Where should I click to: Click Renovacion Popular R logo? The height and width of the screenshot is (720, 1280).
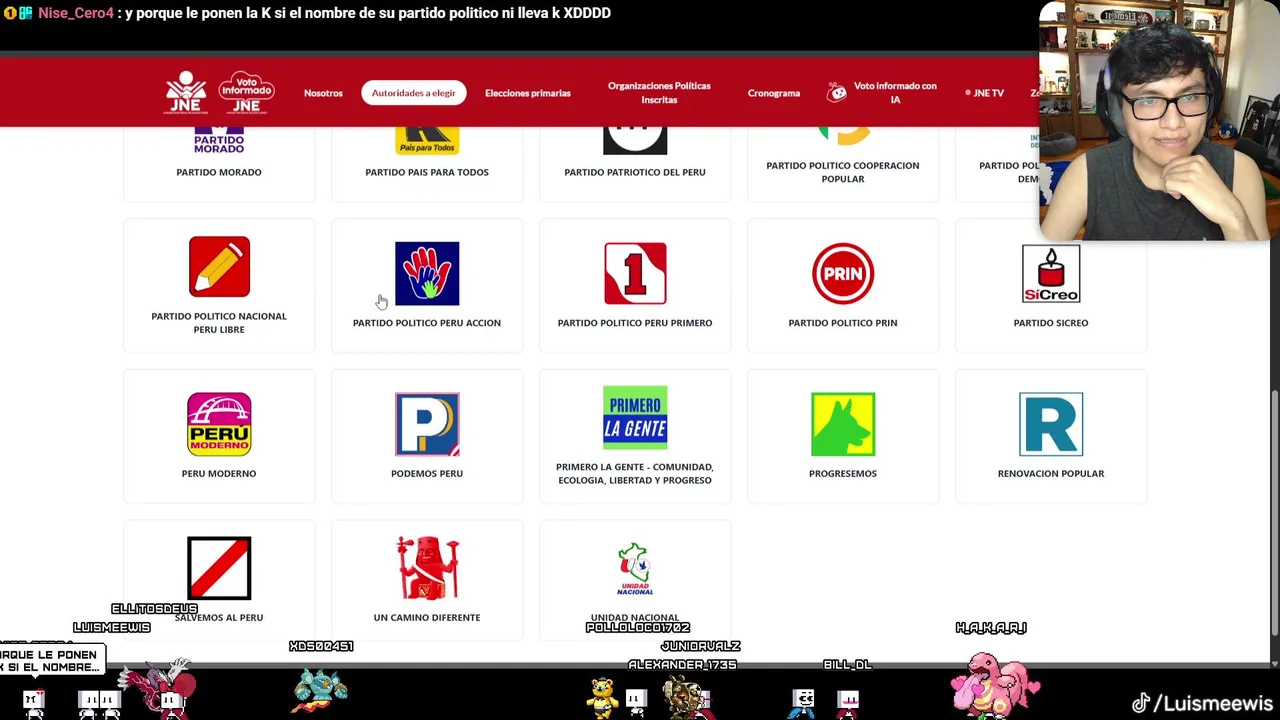(x=1051, y=424)
